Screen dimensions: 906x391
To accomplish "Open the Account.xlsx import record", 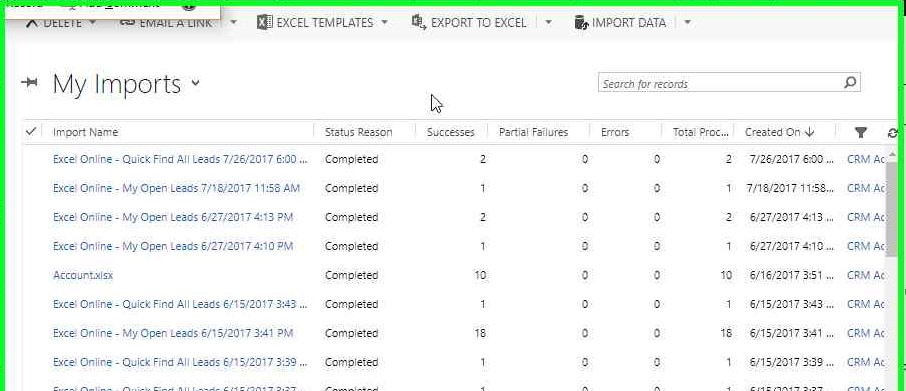I will point(83,275).
